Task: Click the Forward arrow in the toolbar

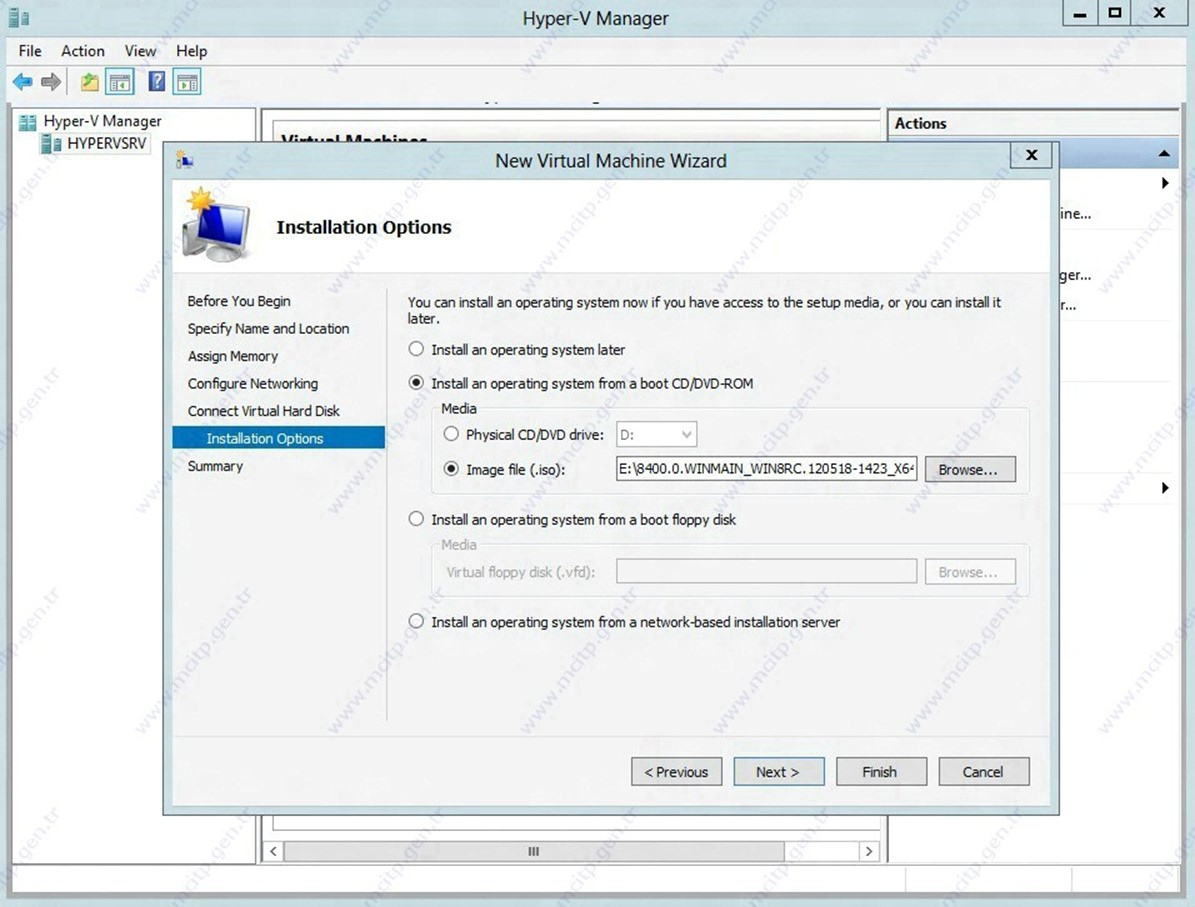Action: 51,82
